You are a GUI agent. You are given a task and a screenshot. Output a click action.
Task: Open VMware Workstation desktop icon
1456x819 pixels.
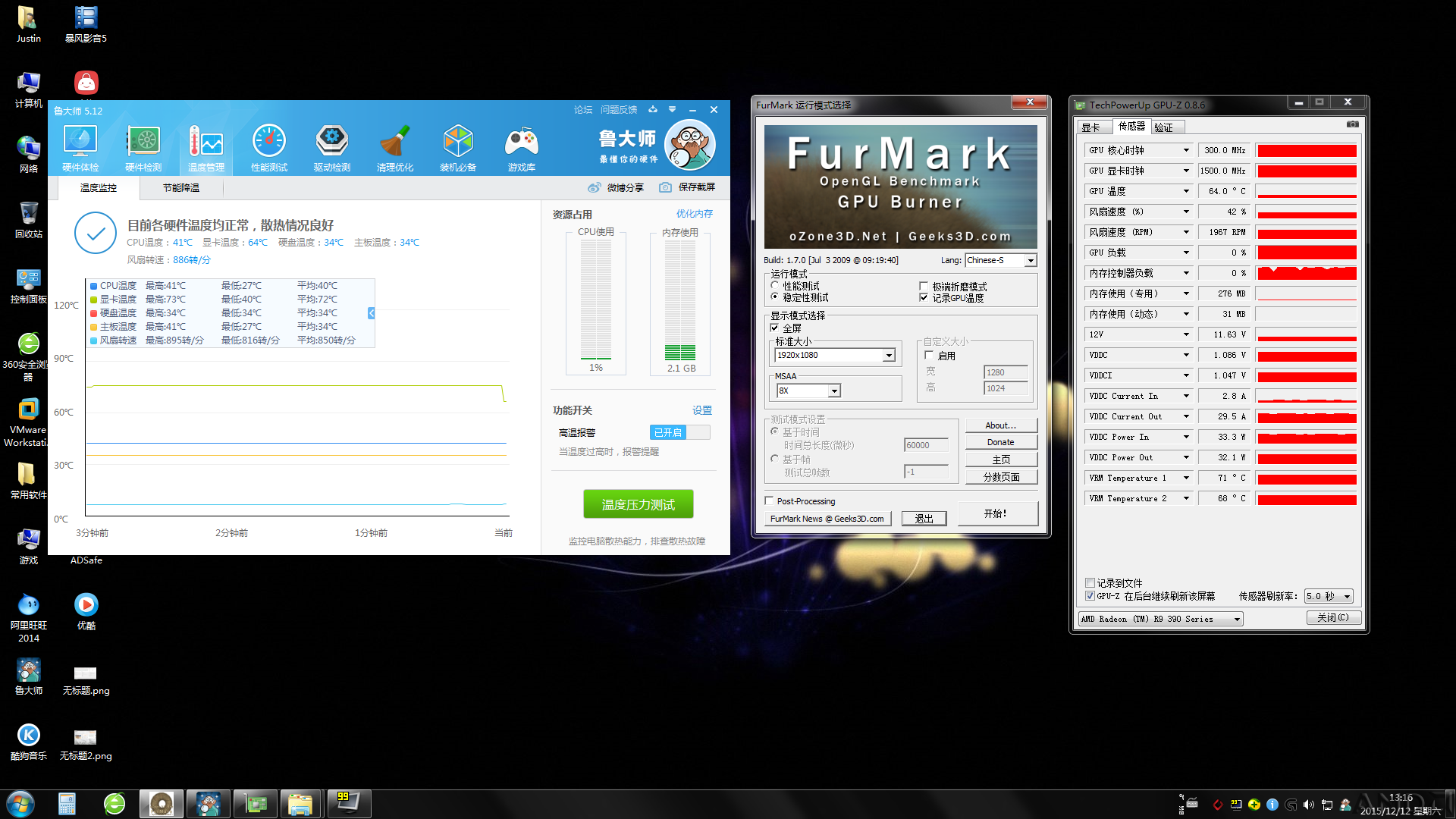point(29,422)
